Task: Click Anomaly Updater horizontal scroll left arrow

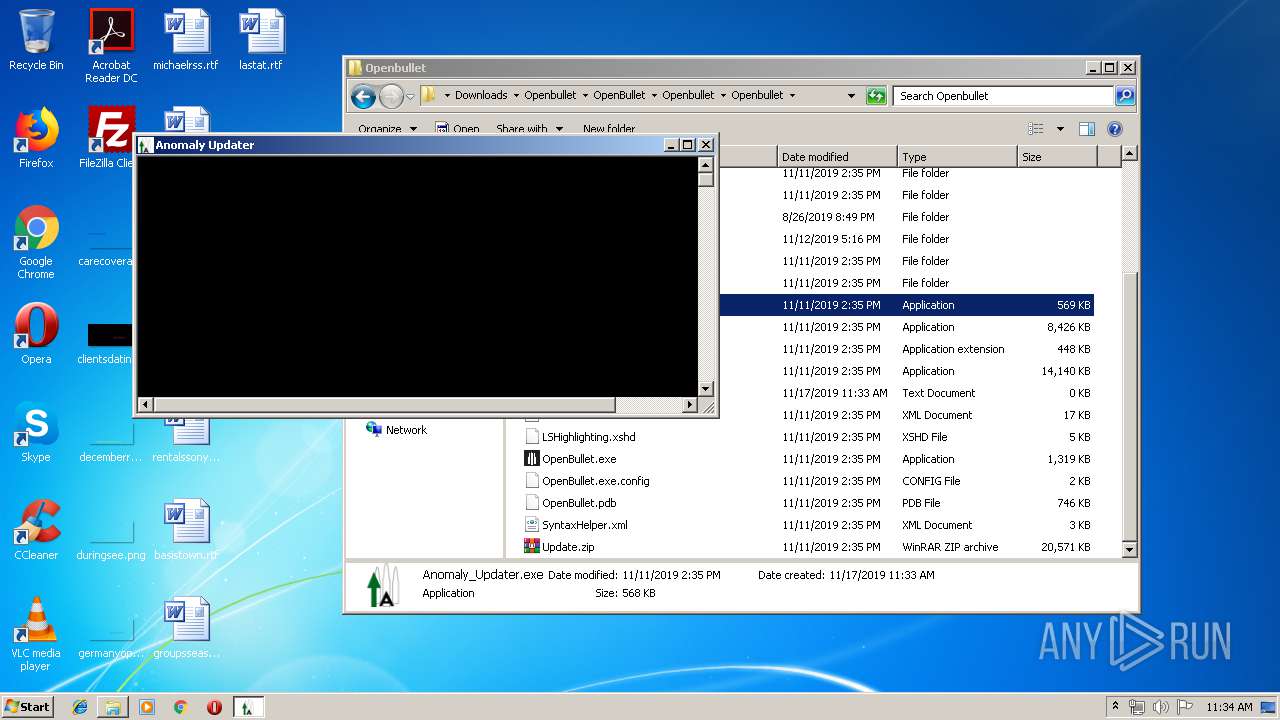Action: [145, 405]
